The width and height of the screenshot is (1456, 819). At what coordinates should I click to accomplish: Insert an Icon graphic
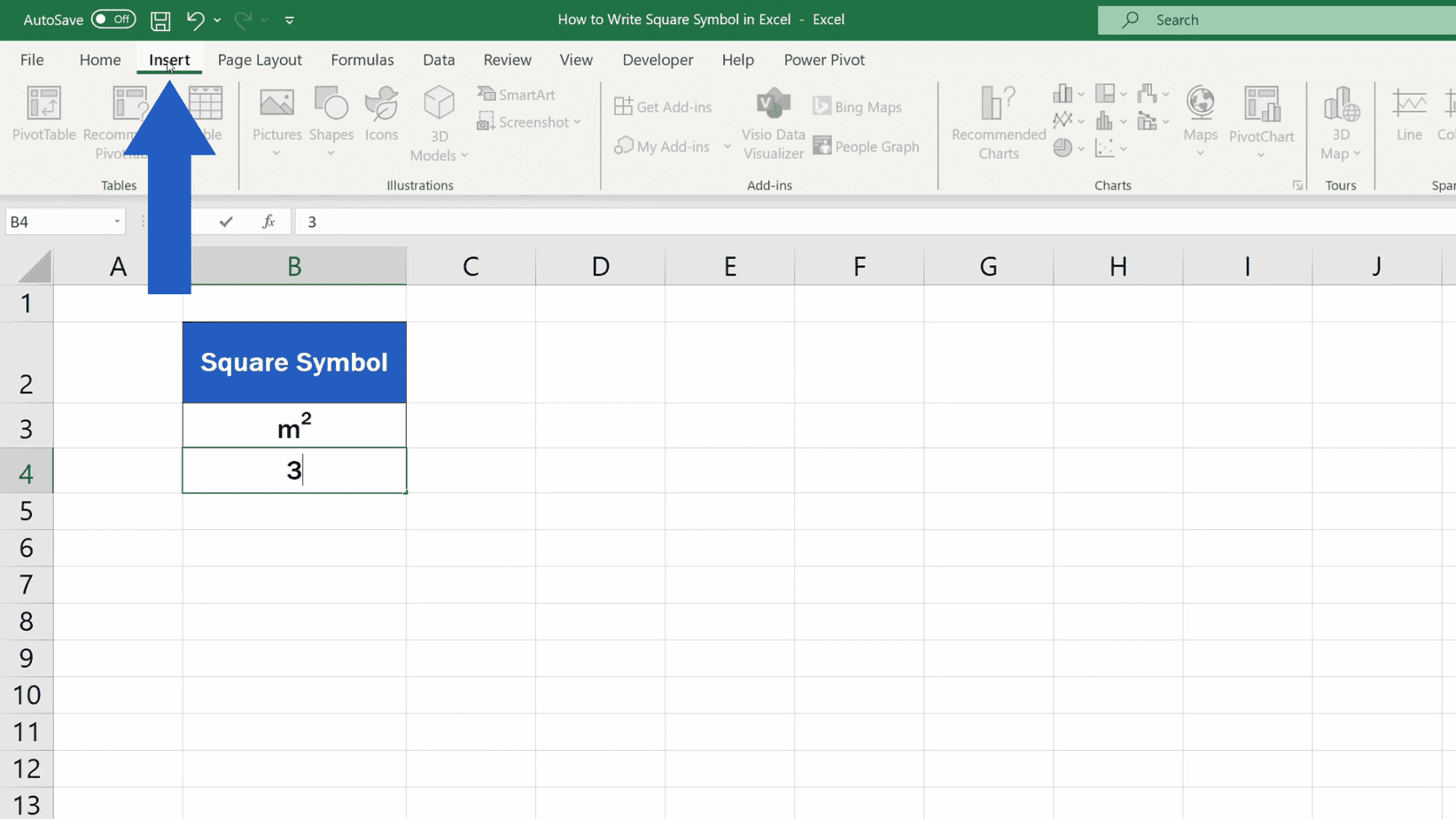(381, 120)
